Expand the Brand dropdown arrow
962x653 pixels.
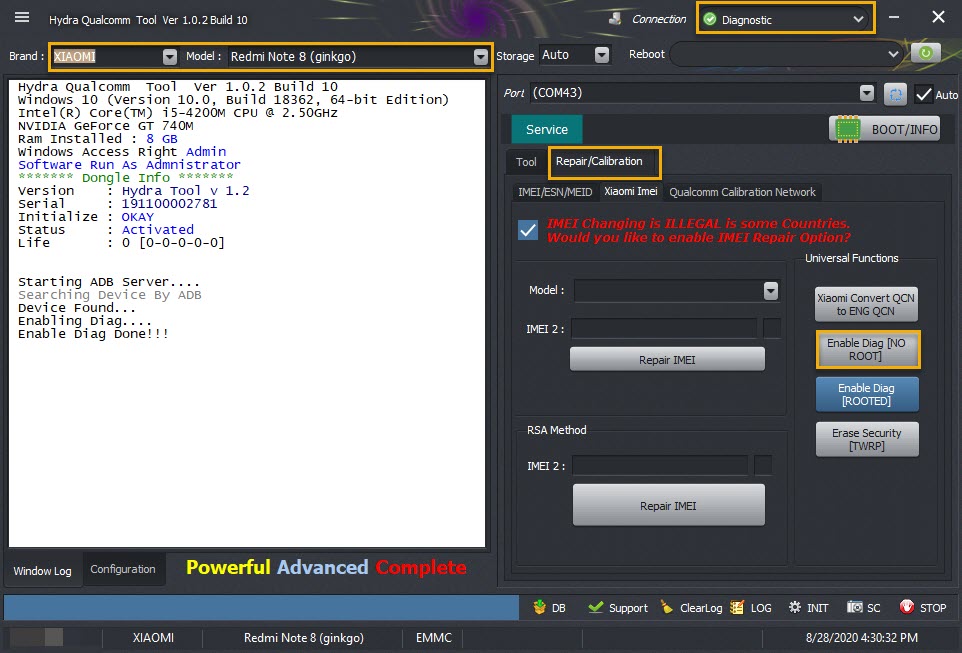[170, 56]
